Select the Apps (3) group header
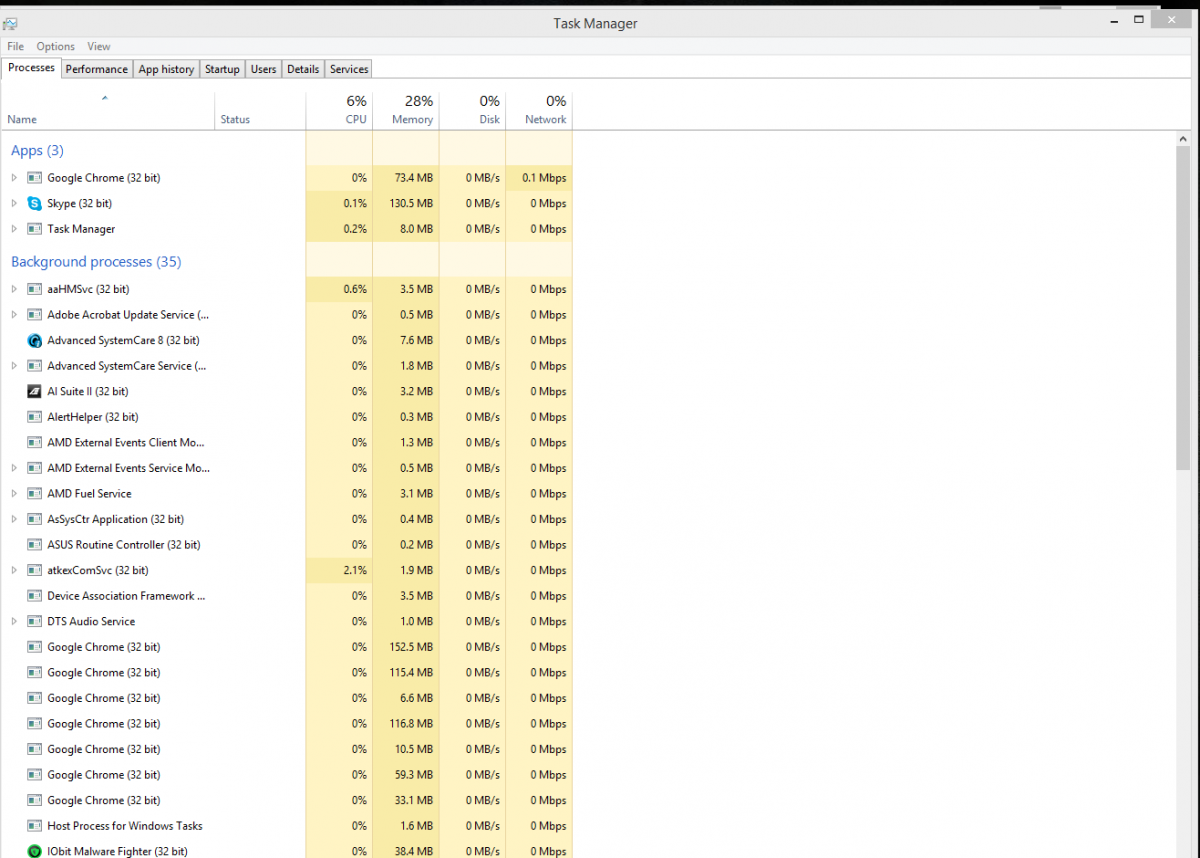 click(37, 150)
